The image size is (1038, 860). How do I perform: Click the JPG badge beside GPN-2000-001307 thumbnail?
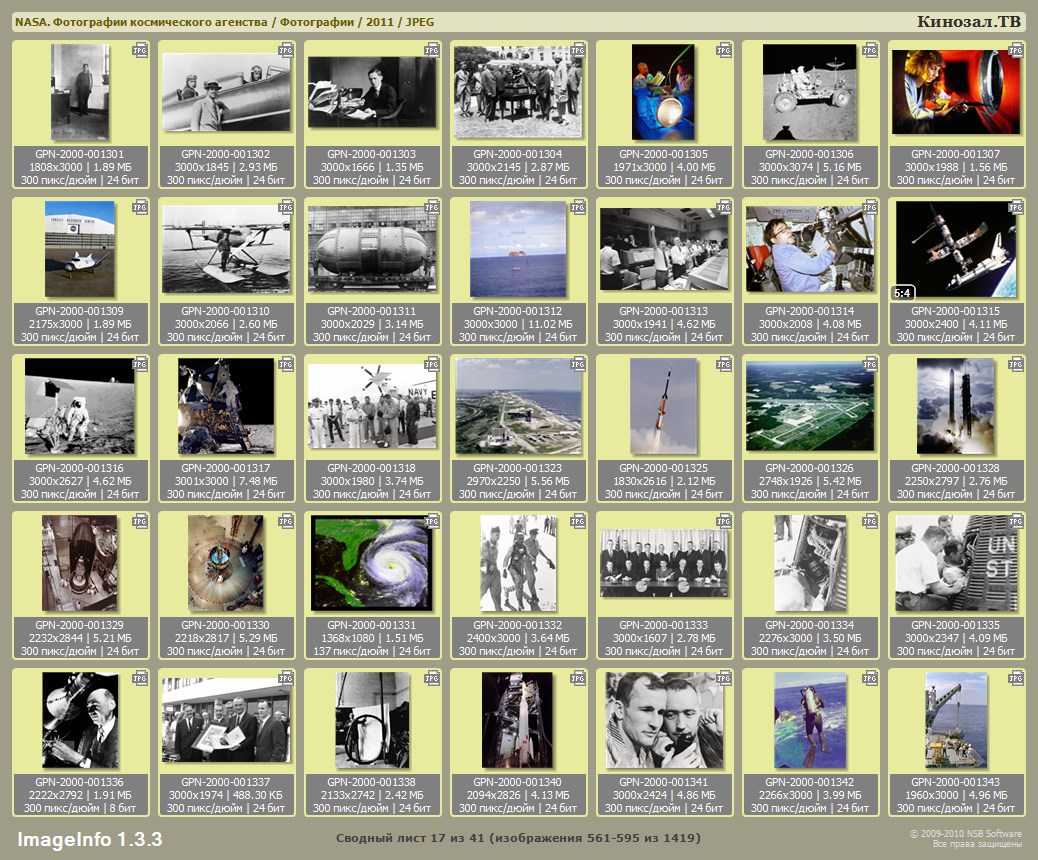1016,50
